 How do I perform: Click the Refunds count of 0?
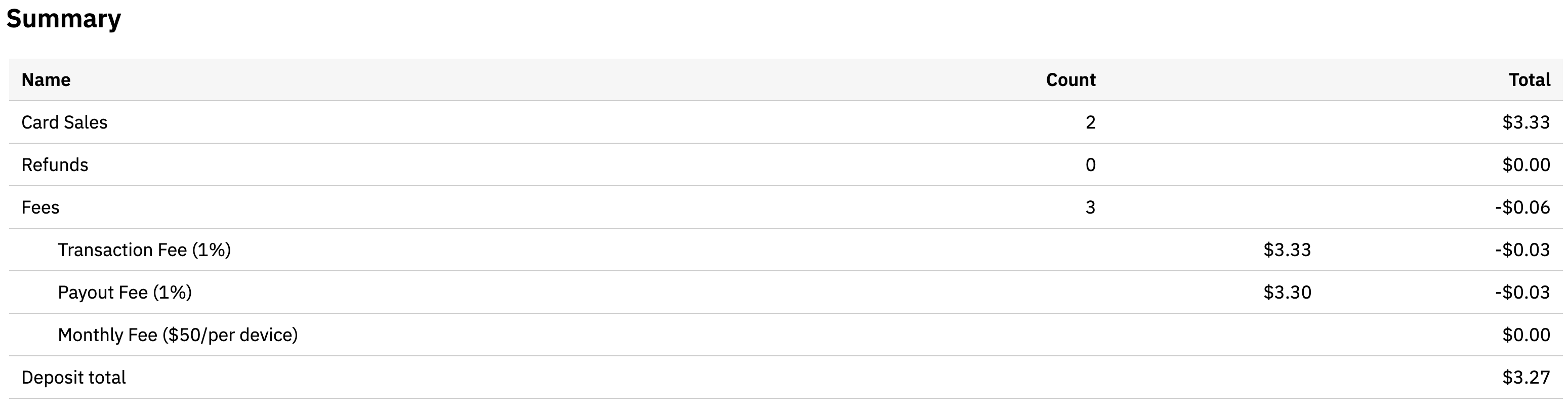click(x=1090, y=165)
